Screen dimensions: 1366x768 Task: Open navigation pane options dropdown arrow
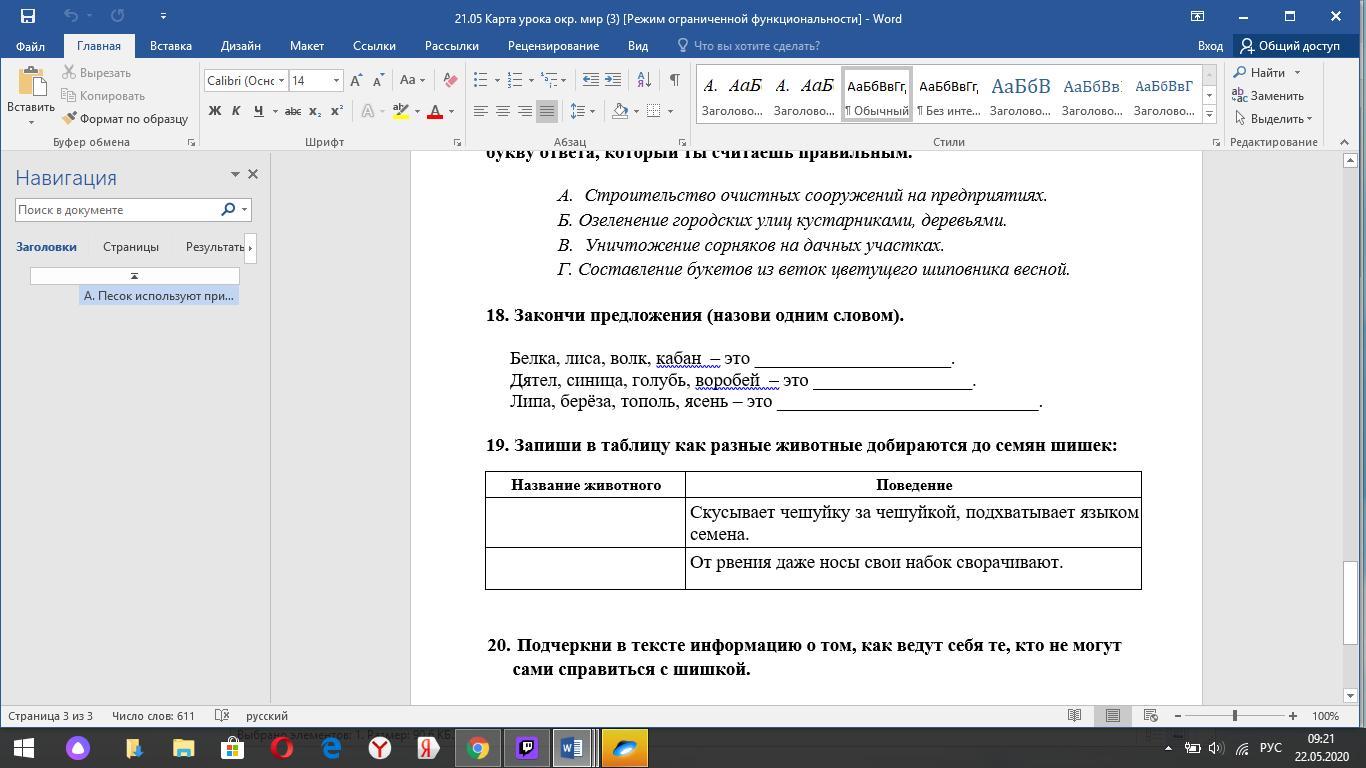[235, 174]
